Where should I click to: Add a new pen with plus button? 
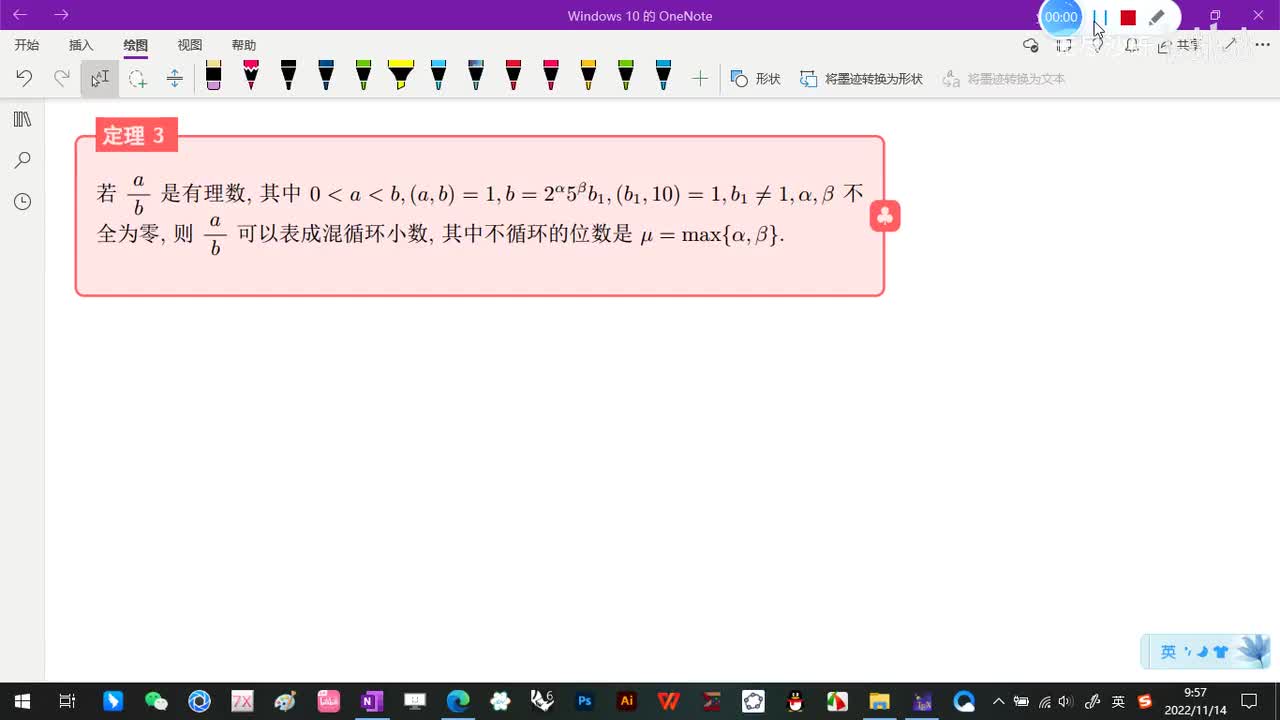coord(700,78)
